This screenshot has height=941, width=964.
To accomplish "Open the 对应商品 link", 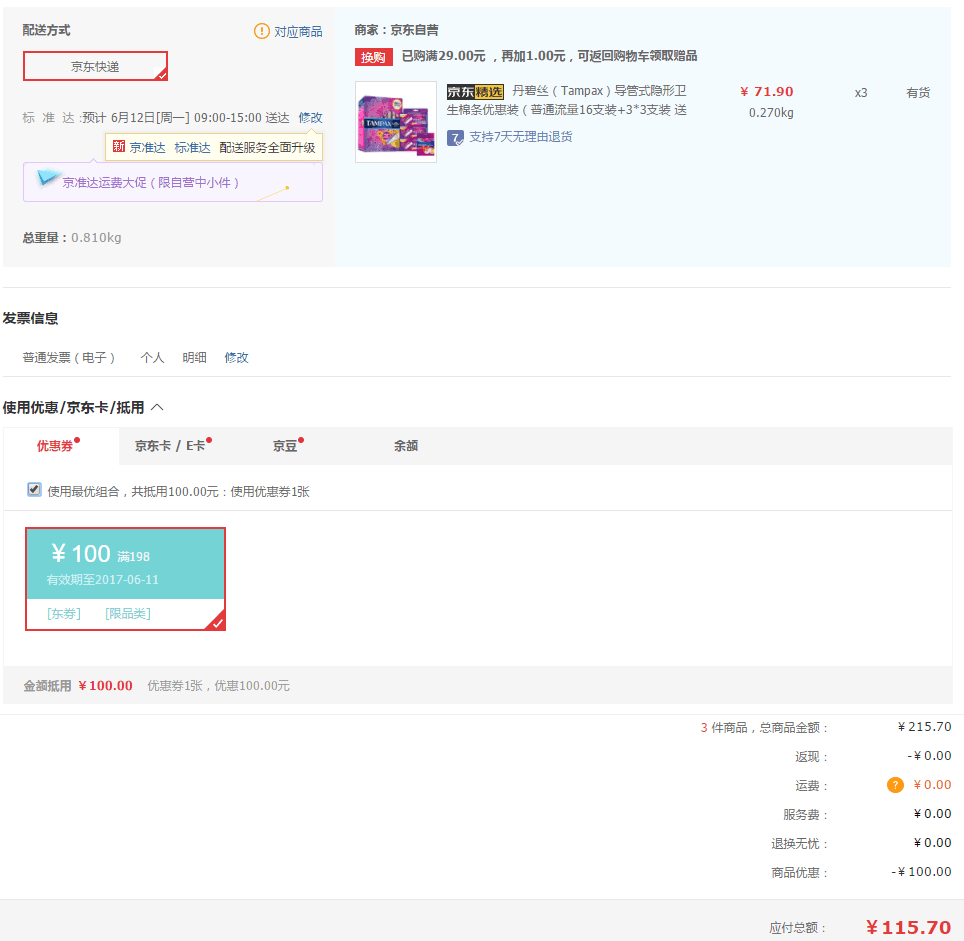I will [x=298, y=31].
